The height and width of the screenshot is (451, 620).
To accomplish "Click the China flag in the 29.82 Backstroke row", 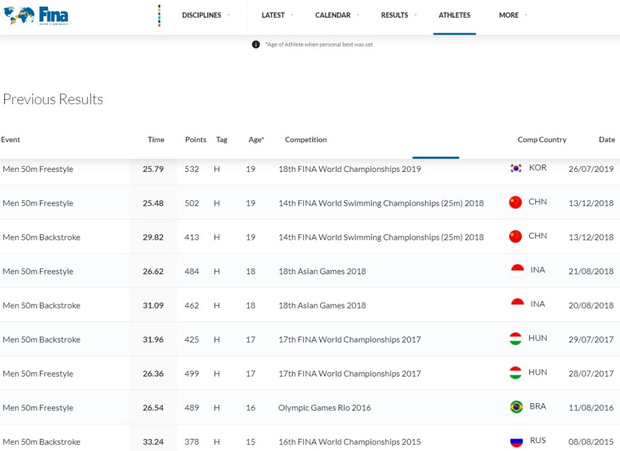I will 516,237.
